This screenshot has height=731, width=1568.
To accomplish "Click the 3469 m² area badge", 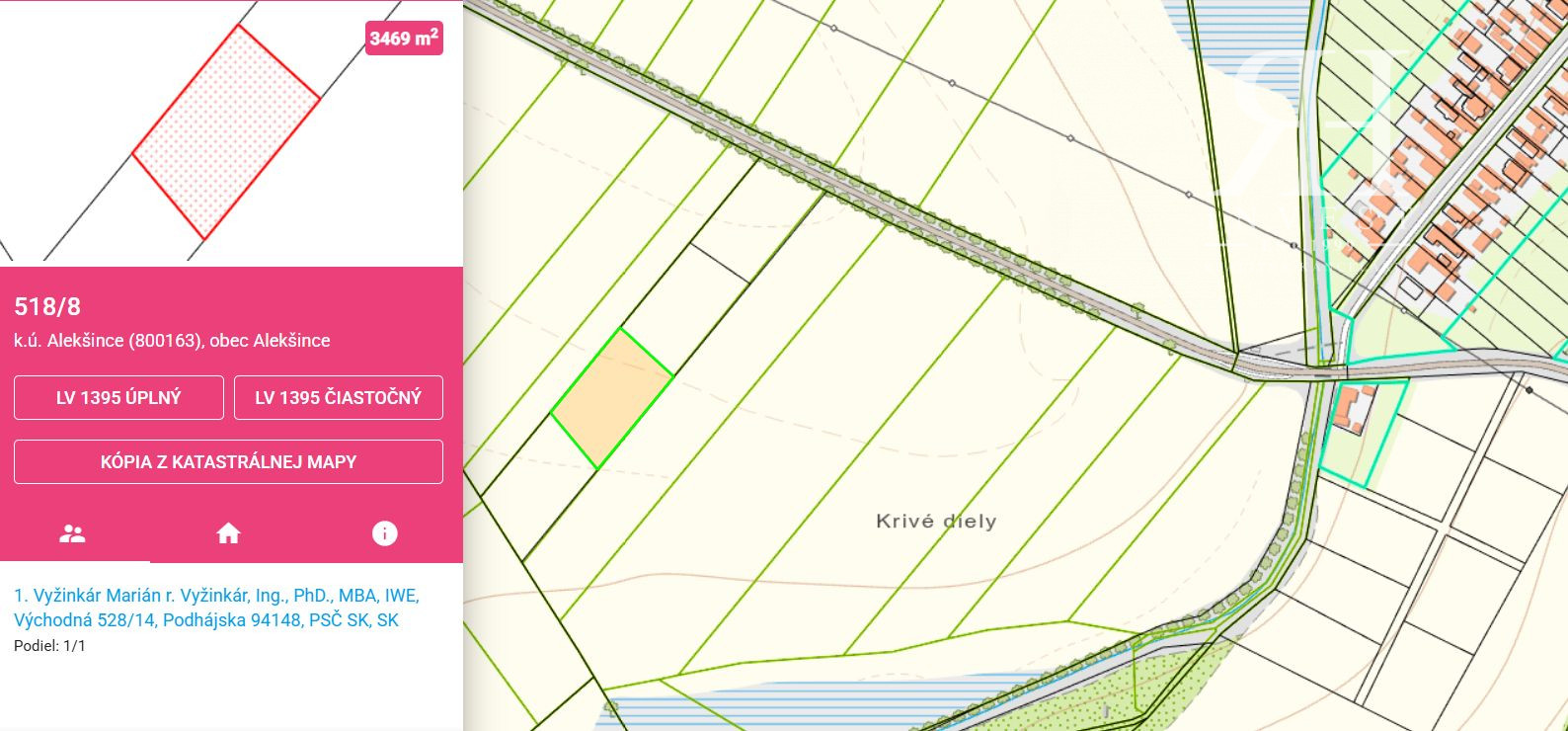I will point(404,39).
